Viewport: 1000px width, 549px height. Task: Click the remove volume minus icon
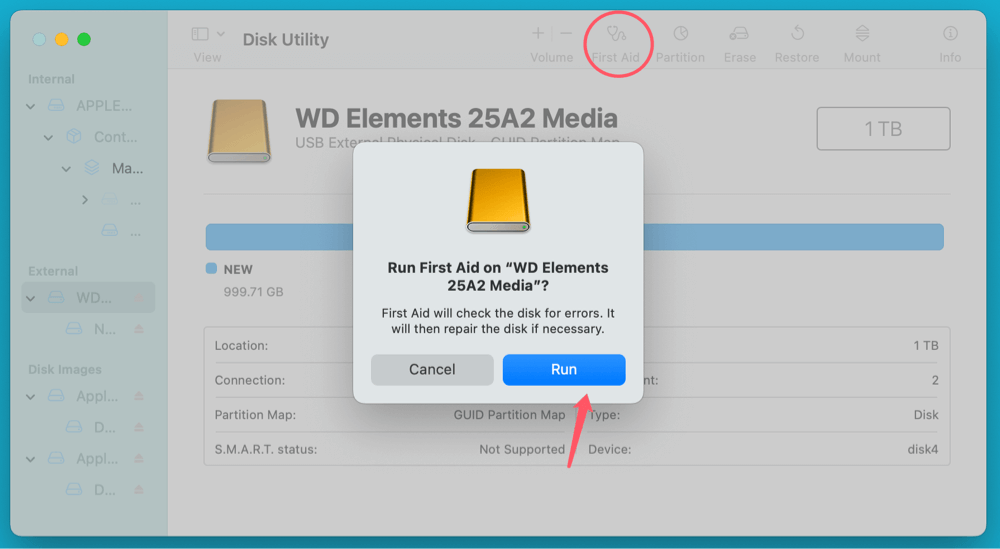[566, 34]
